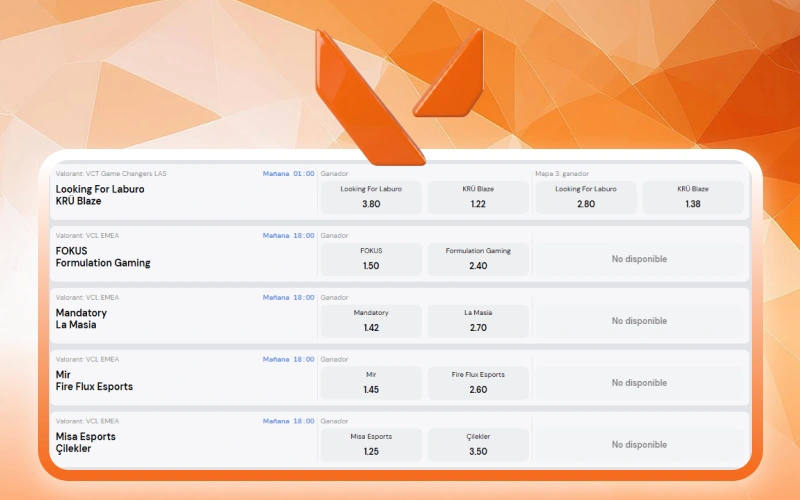Bet on Misa Esports at 1.25
The height and width of the screenshot is (500, 800).
(x=371, y=444)
